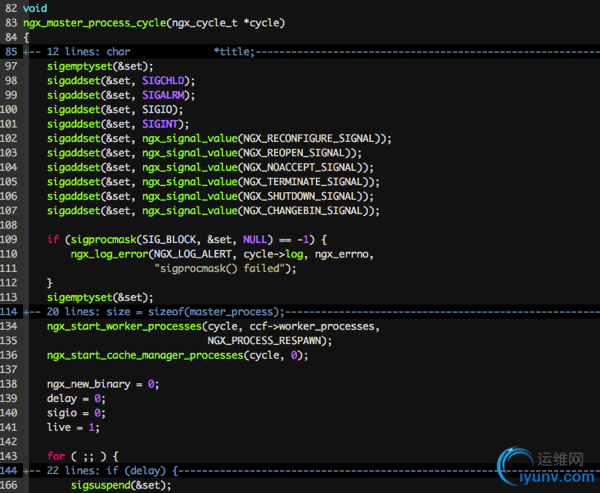Viewport: 600px width, 493px height.
Task: Click sigsuspend on line 166
Action: 101,486
